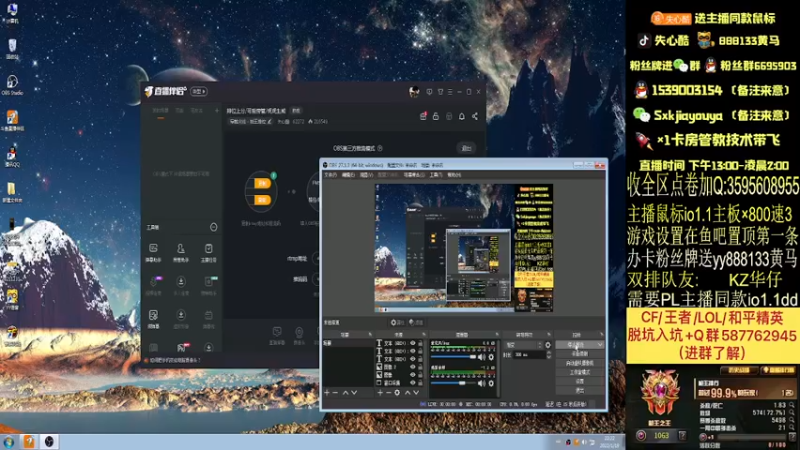Viewport: 800px width, 450px height.
Task: Click Exit in OBS Controls
Action: coord(580,390)
